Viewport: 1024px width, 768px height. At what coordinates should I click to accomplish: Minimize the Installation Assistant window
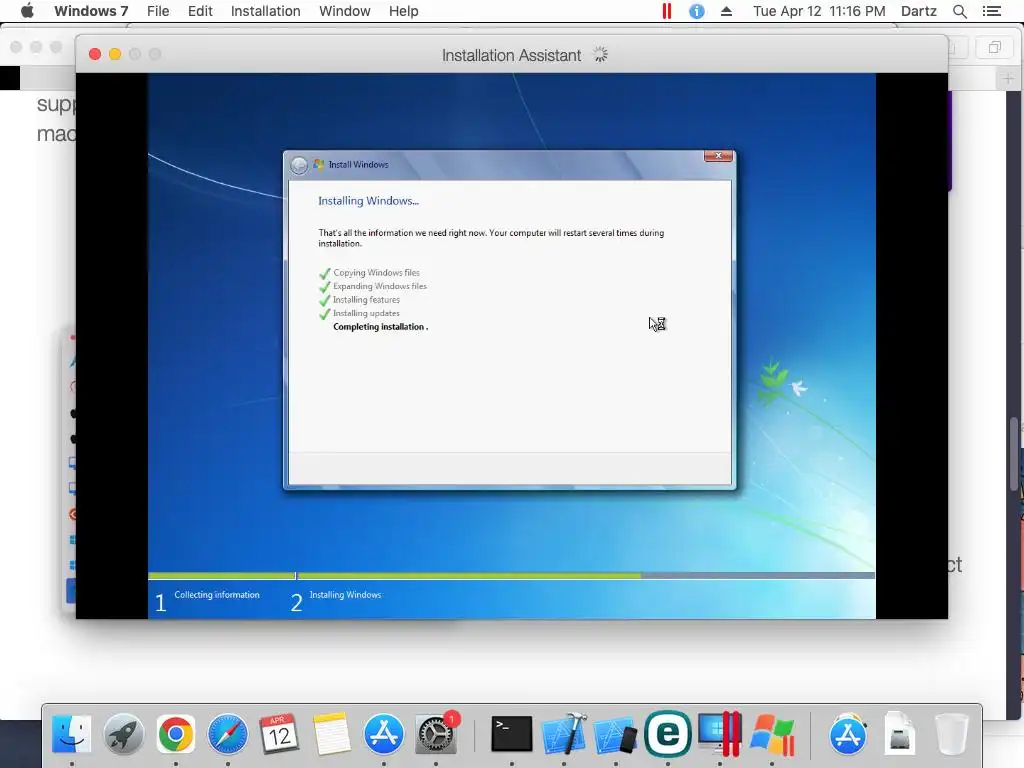pyautogui.click(x=115, y=54)
